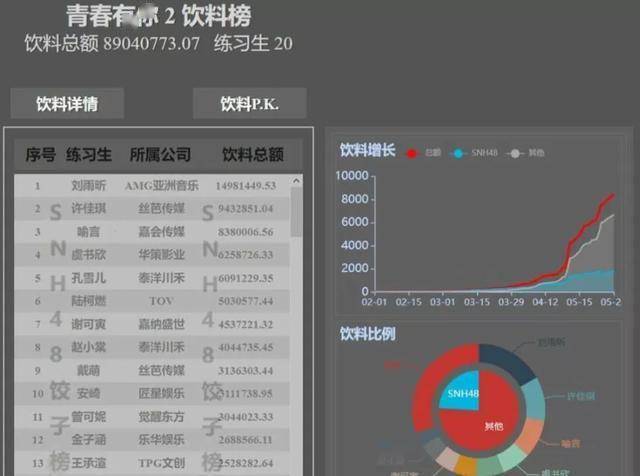
Task: Click the 所属公司 column header
Action: [160, 155]
